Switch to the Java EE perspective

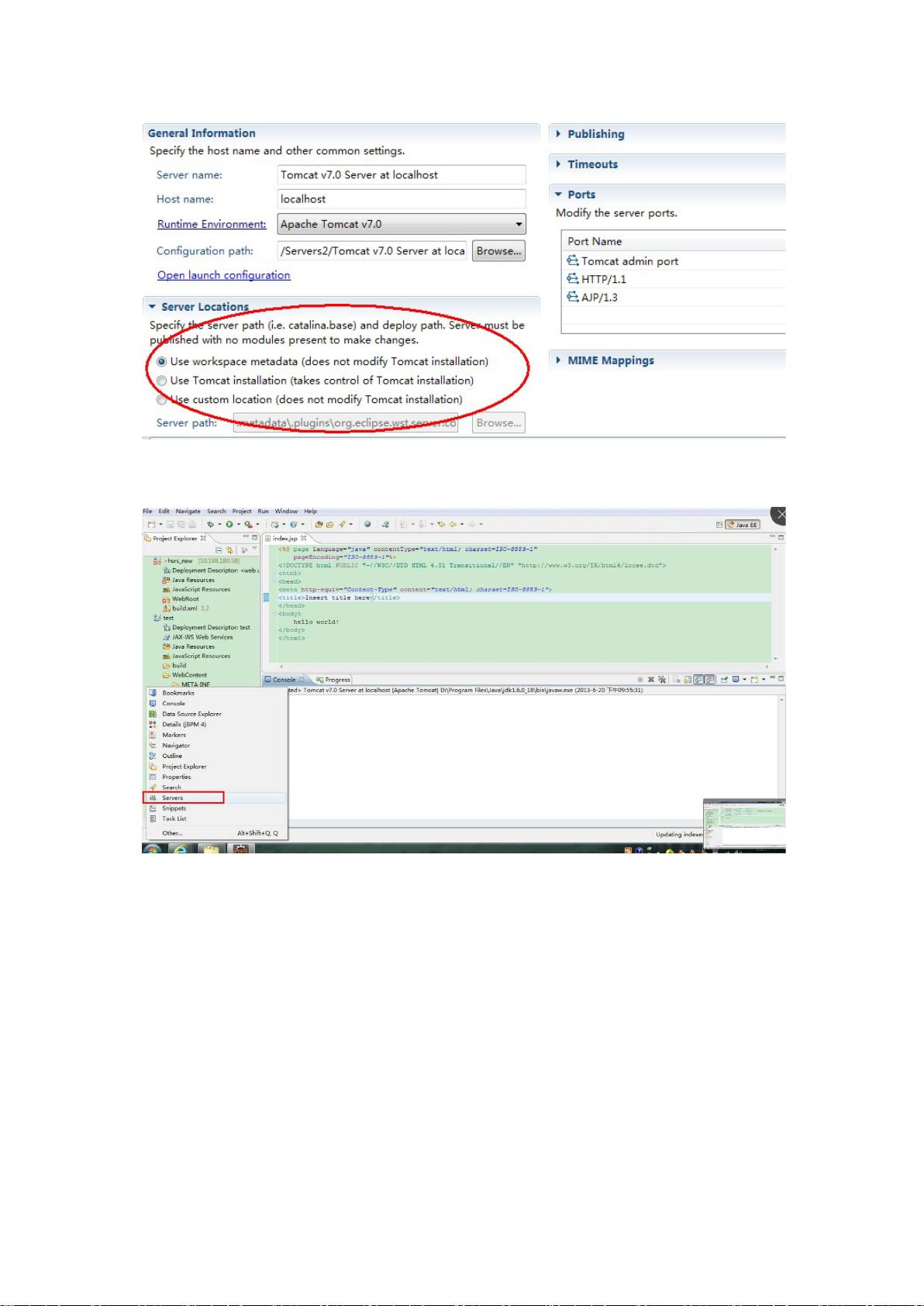[743, 525]
